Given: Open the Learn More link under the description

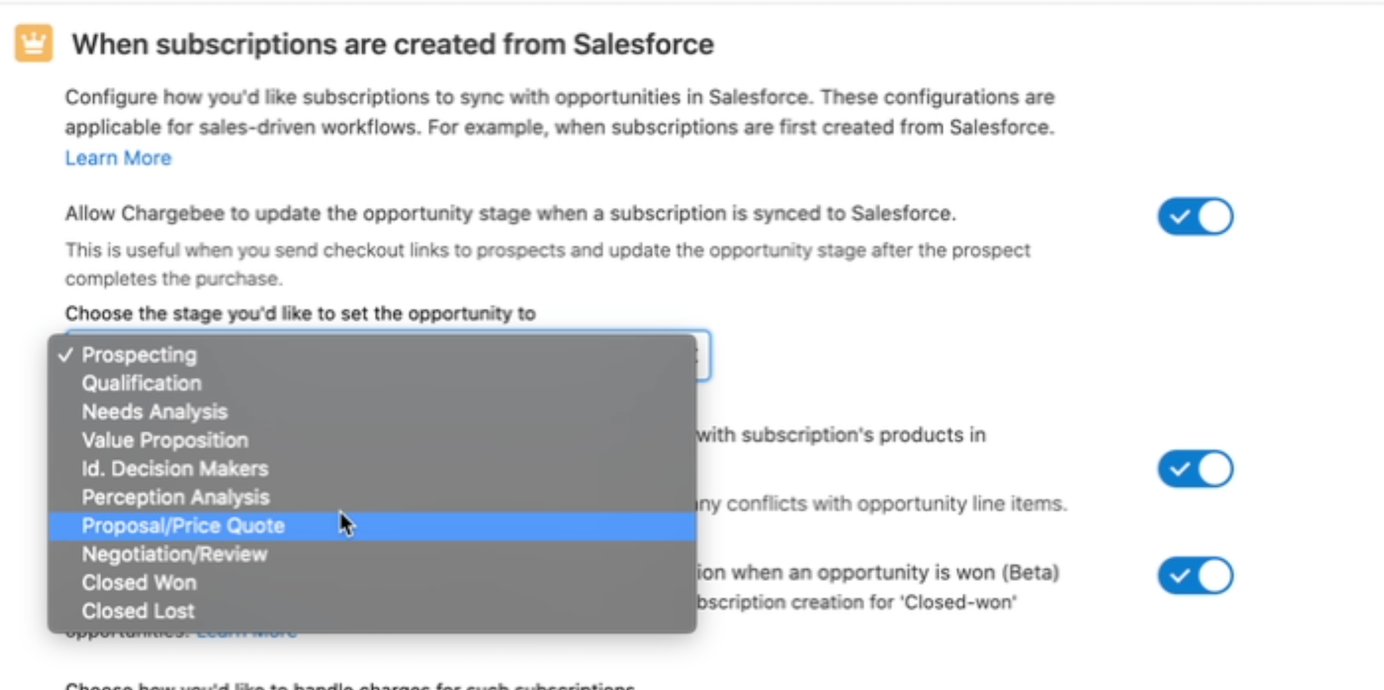Looking at the screenshot, I should pos(118,158).
